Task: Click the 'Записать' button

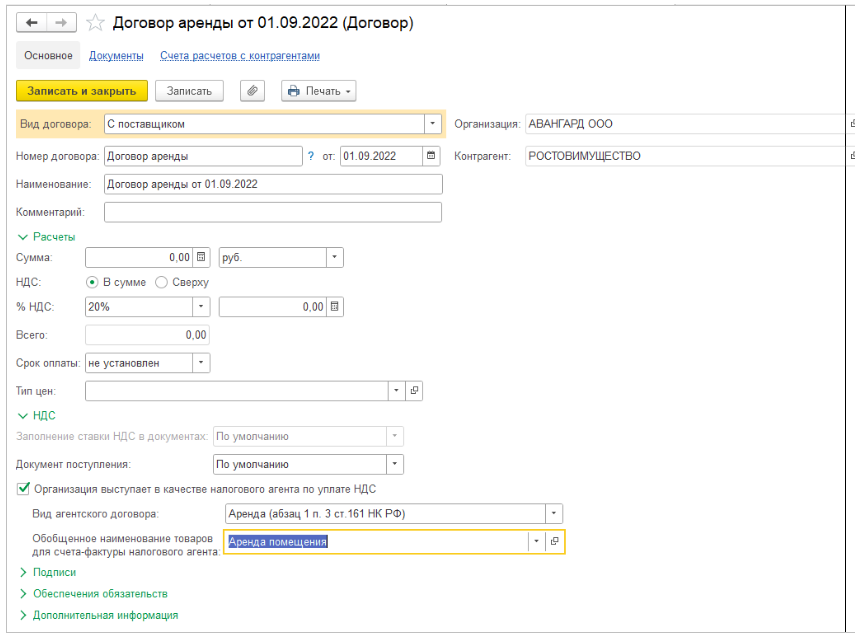Action: click(189, 91)
